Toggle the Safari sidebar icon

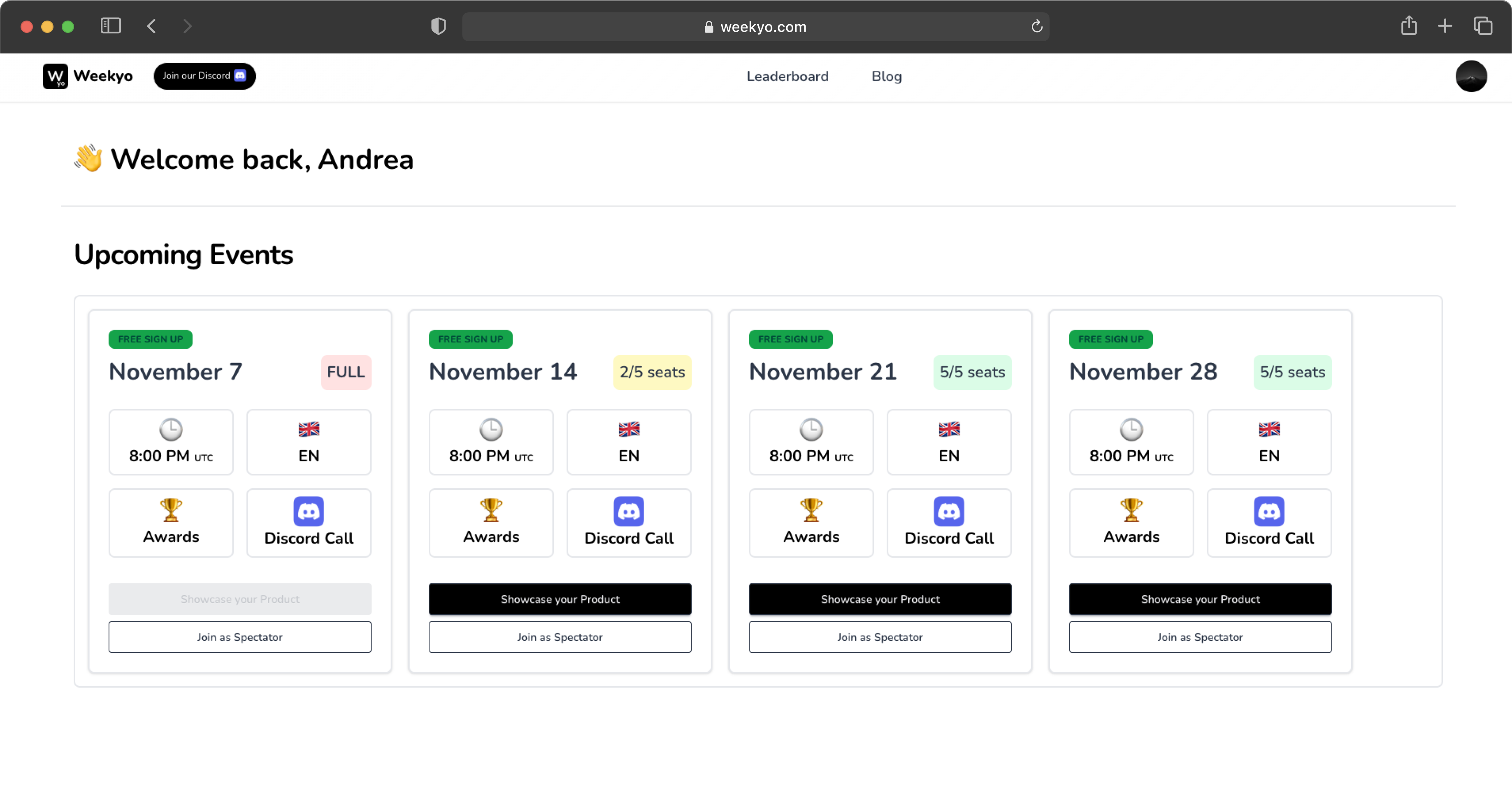[110, 26]
